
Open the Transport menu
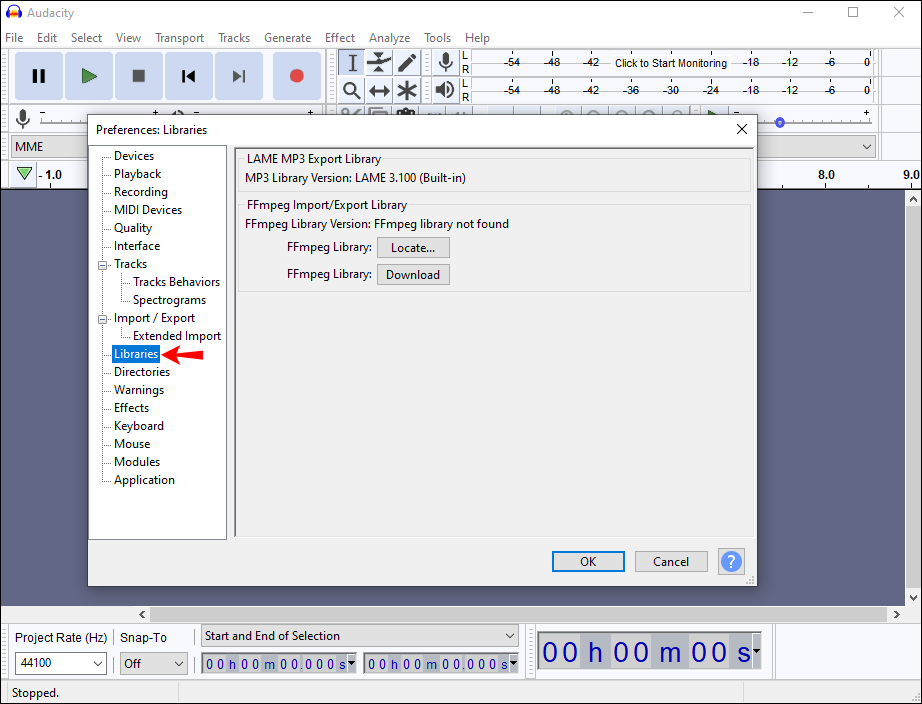click(x=179, y=38)
